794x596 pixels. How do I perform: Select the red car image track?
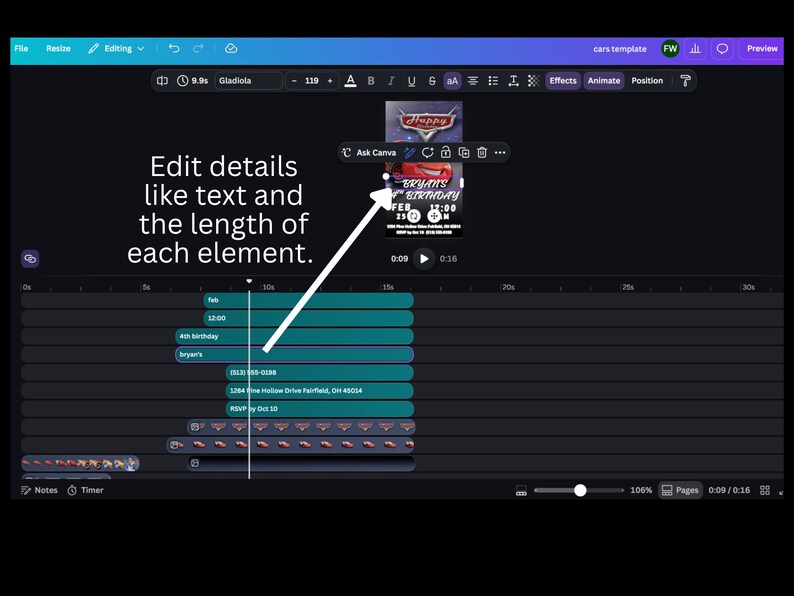click(291, 445)
